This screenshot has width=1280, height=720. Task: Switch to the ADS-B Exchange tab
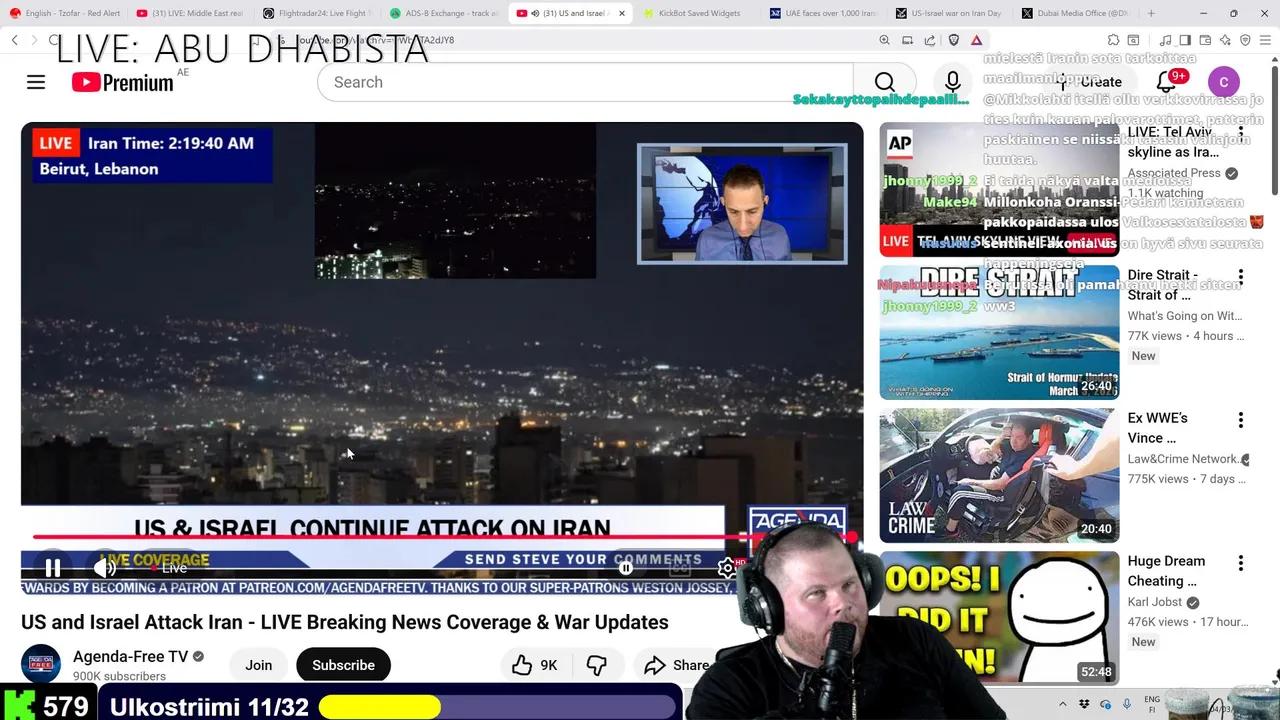coord(444,13)
